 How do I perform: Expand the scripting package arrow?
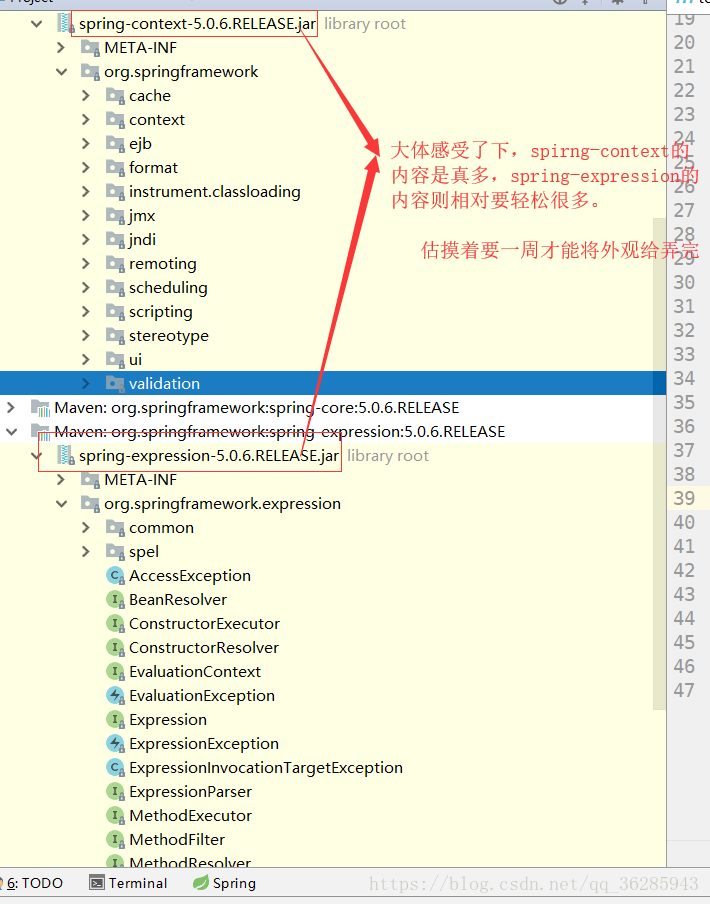(x=86, y=312)
